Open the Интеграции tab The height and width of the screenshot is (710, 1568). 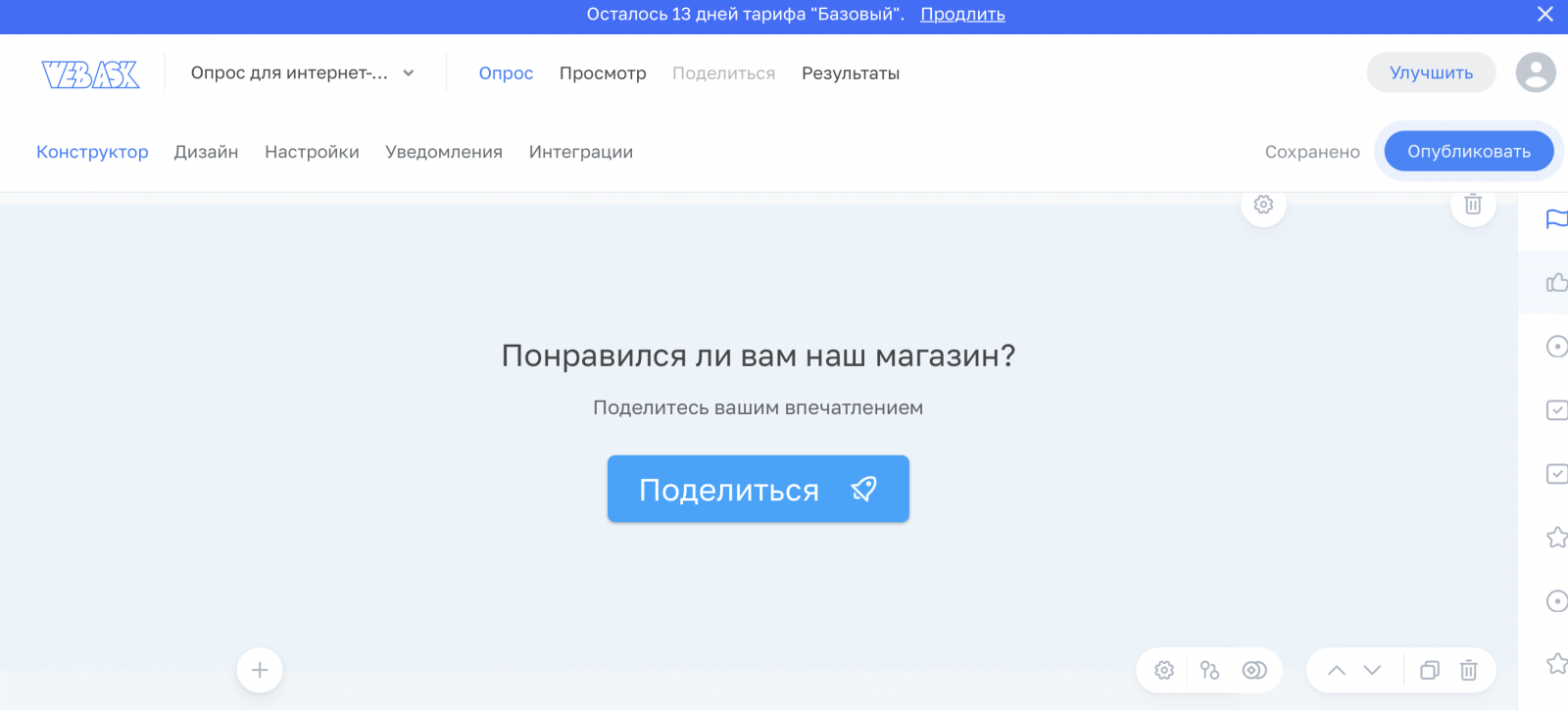pyautogui.click(x=581, y=152)
